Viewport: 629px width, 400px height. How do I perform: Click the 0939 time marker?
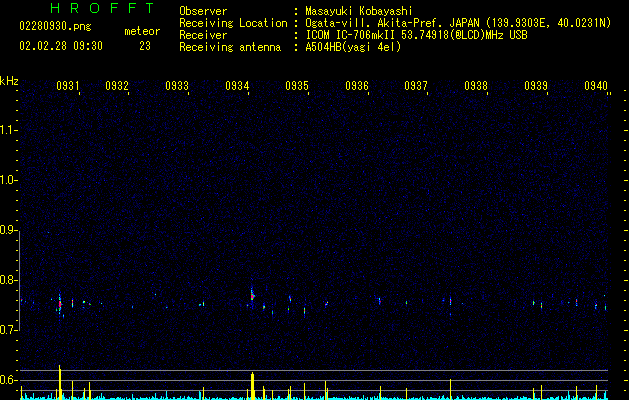click(536, 86)
